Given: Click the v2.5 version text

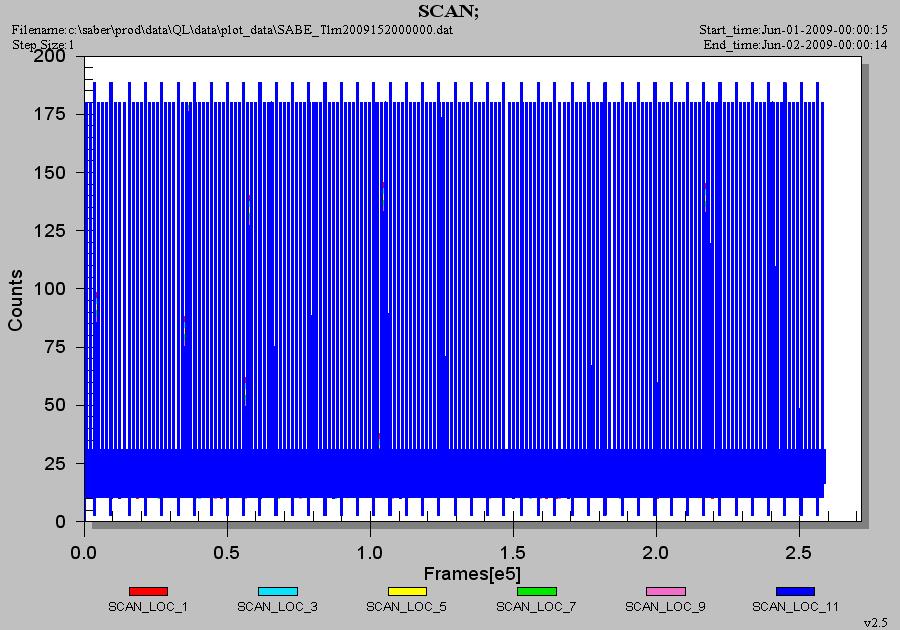Looking at the screenshot, I should 875,622.
